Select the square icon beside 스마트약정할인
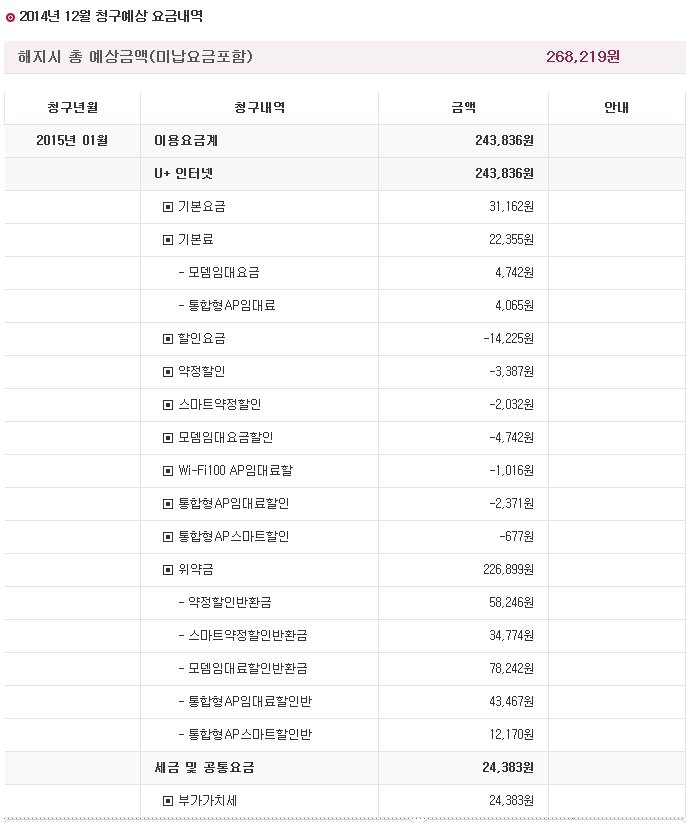Screen dimensions: 687x823 168,405
